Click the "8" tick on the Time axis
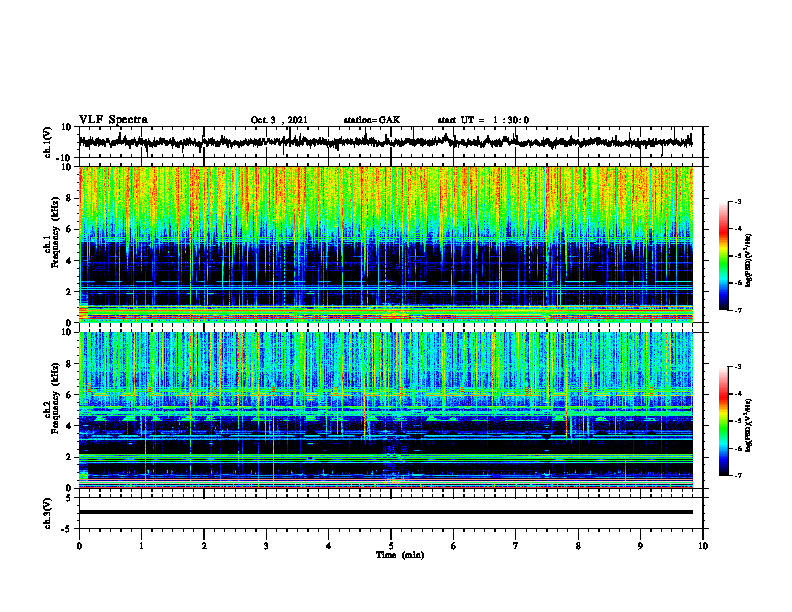 point(578,546)
